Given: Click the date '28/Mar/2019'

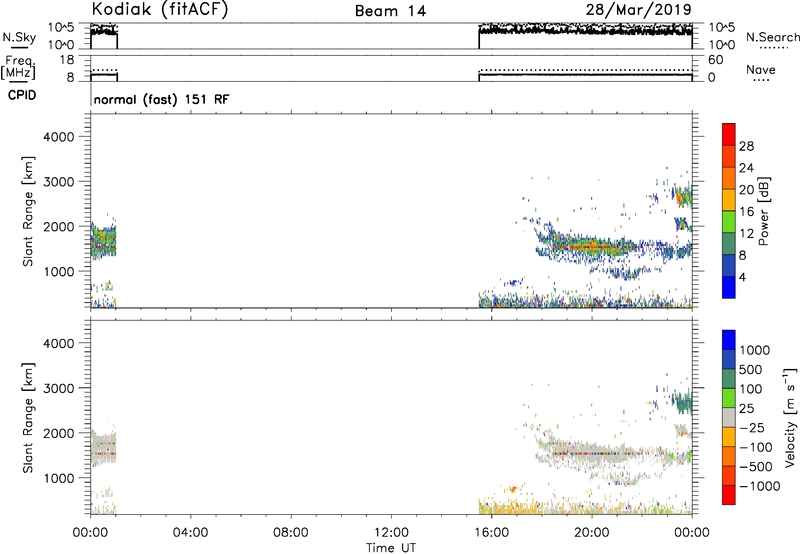Looking at the screenshot, I should coord(638,10).
